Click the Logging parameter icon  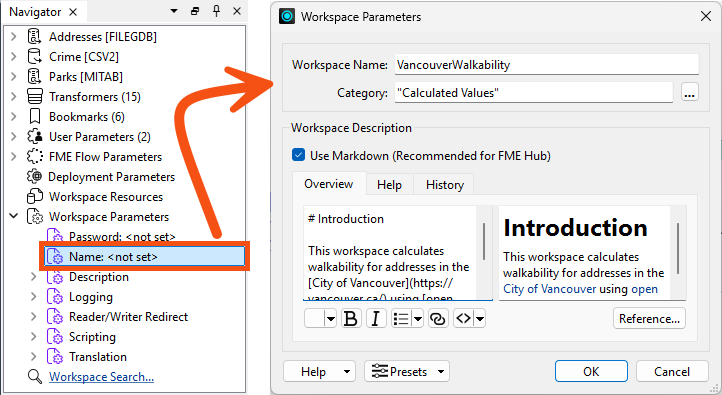point(55,297)
